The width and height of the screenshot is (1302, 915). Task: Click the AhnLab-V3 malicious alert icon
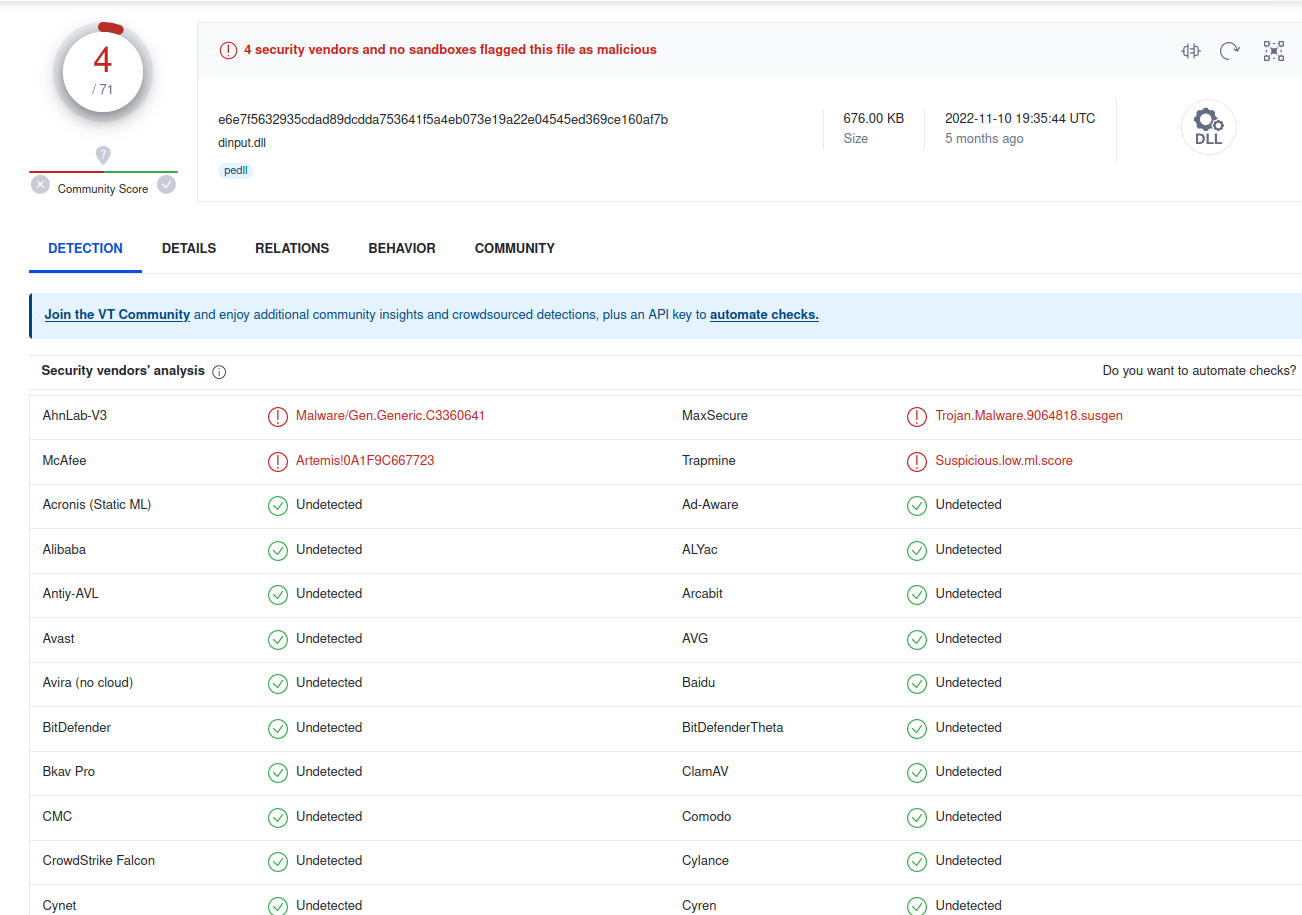coord(278,416)
